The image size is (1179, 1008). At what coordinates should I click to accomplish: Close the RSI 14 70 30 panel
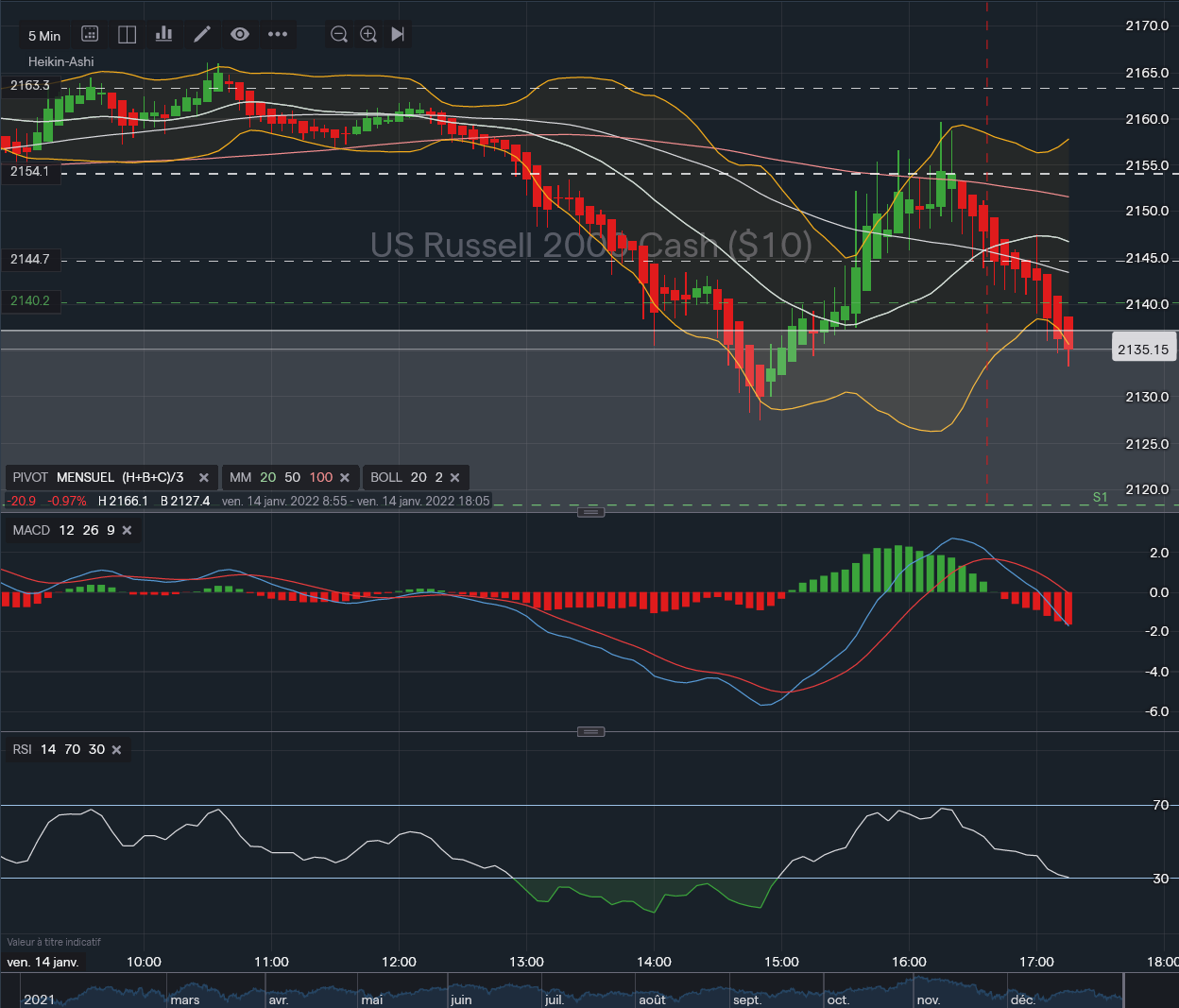click(x=116, y=750)
